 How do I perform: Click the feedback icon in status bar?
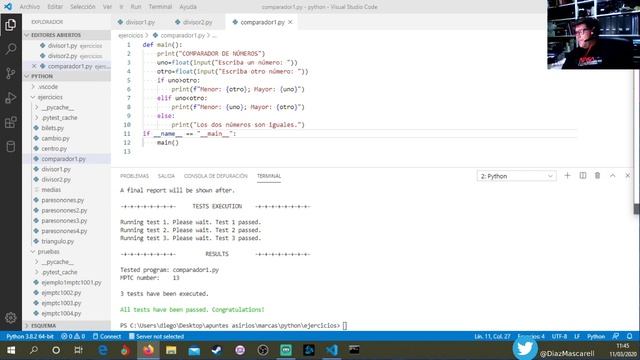pos(616,336)
